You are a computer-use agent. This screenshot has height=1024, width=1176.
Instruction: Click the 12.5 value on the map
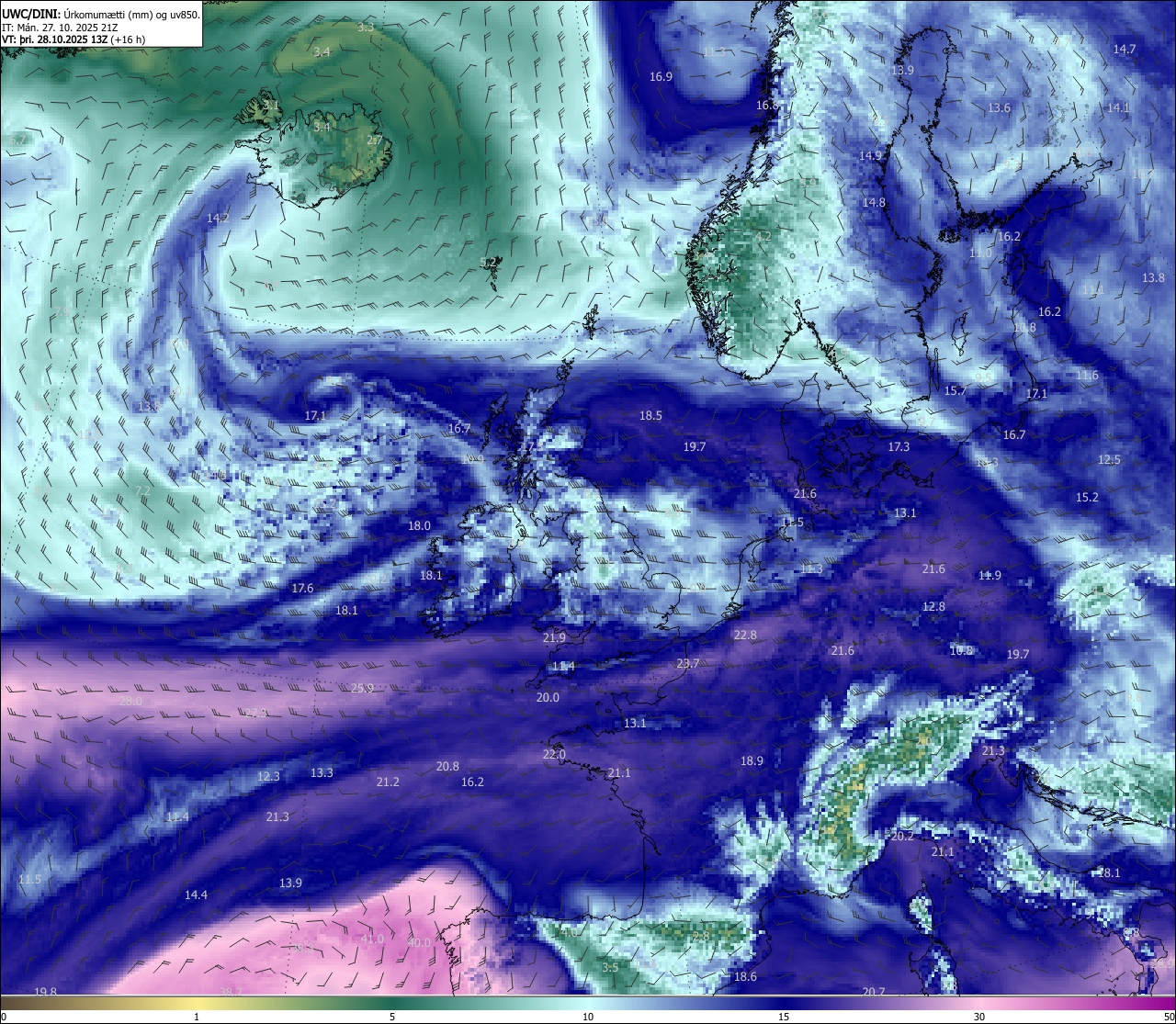tap(1109, 460)
